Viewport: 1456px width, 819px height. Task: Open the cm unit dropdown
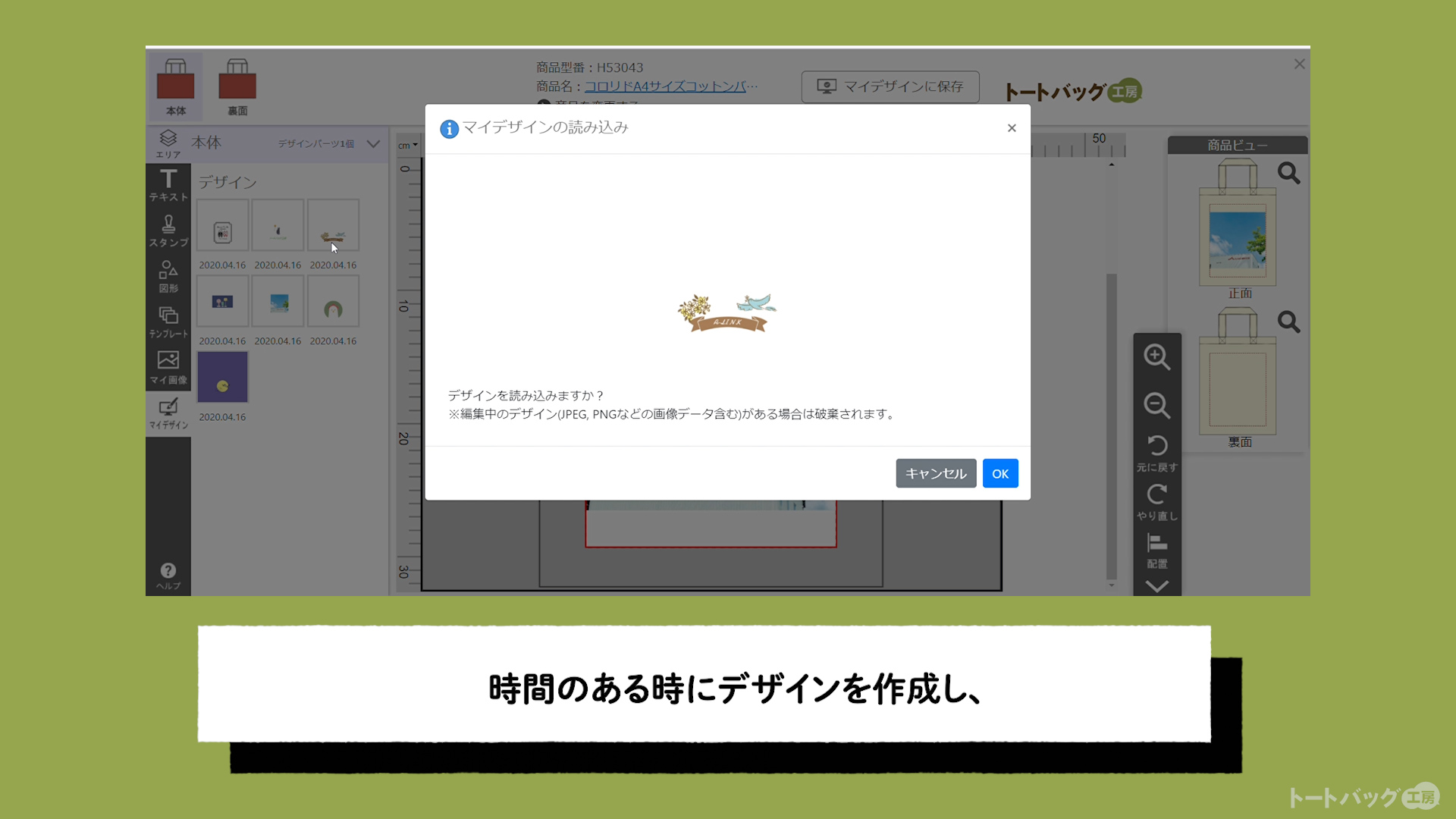coord(408,145)
